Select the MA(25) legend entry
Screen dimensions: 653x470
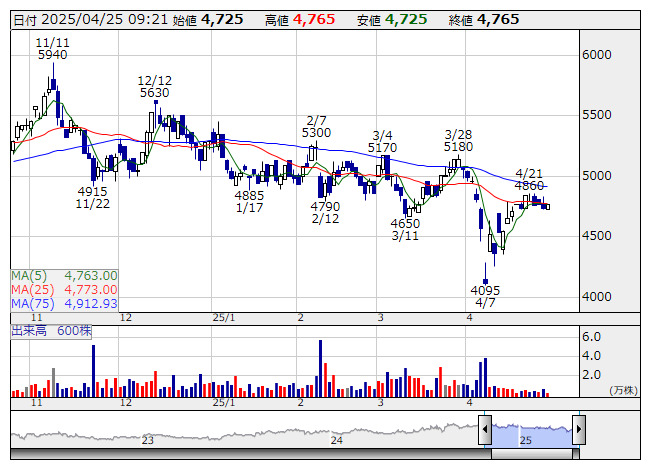tap(64, 289)
